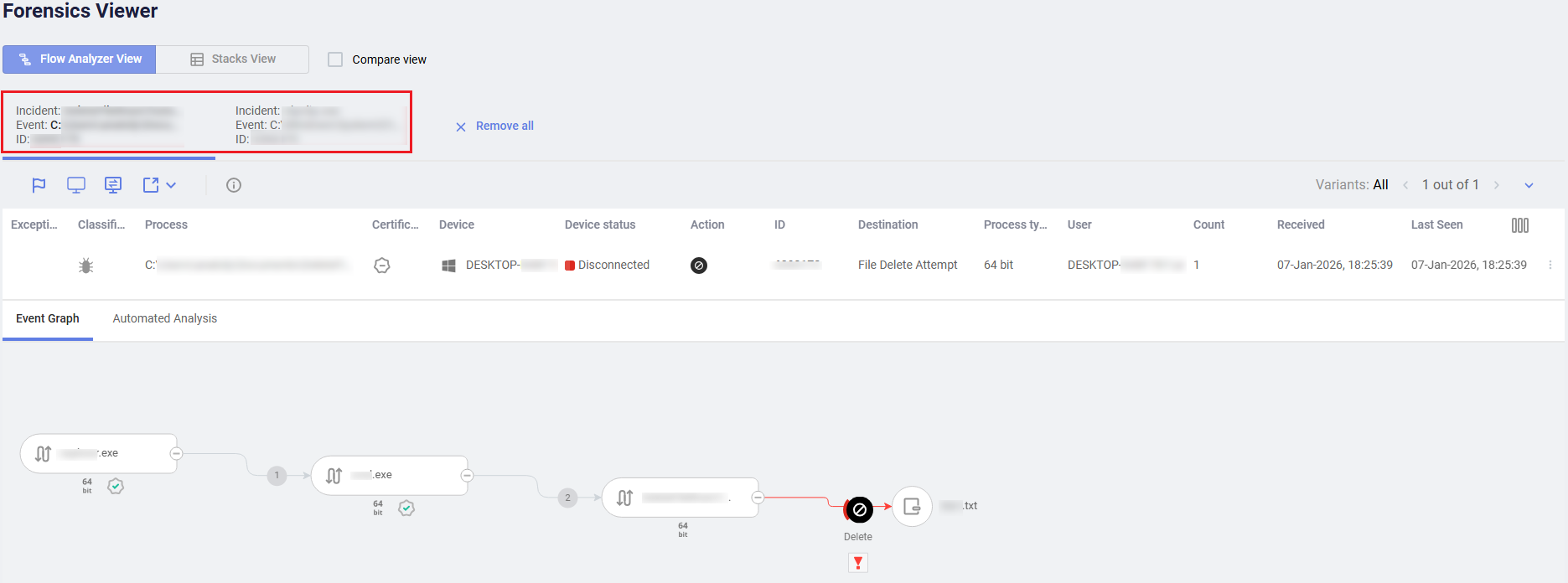Viewport: 1568px width, 583px height.
Task: Click File Delete Attempt destination cell
Action: pyautogui.click(x=908, y=265)
